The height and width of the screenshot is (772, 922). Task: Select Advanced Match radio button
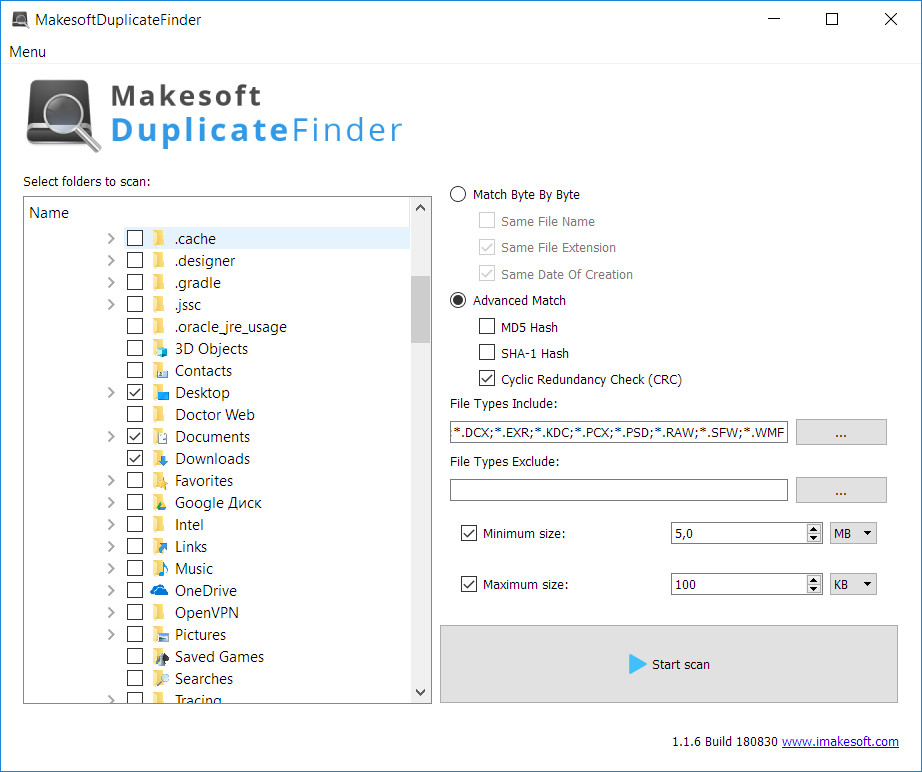point(458,300)
